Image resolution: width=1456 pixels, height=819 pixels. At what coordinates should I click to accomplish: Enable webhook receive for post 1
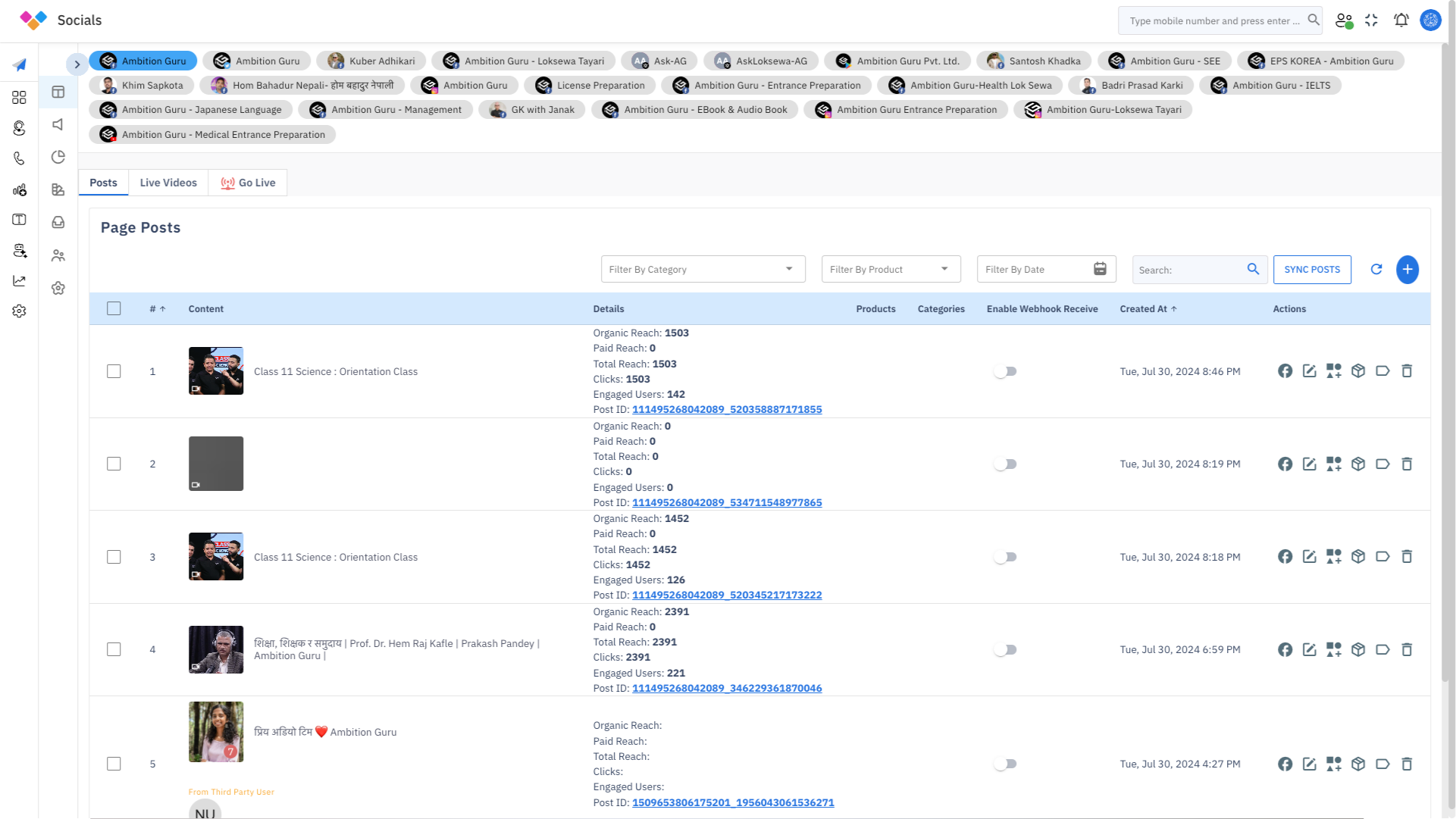(x=1005, y=371)
